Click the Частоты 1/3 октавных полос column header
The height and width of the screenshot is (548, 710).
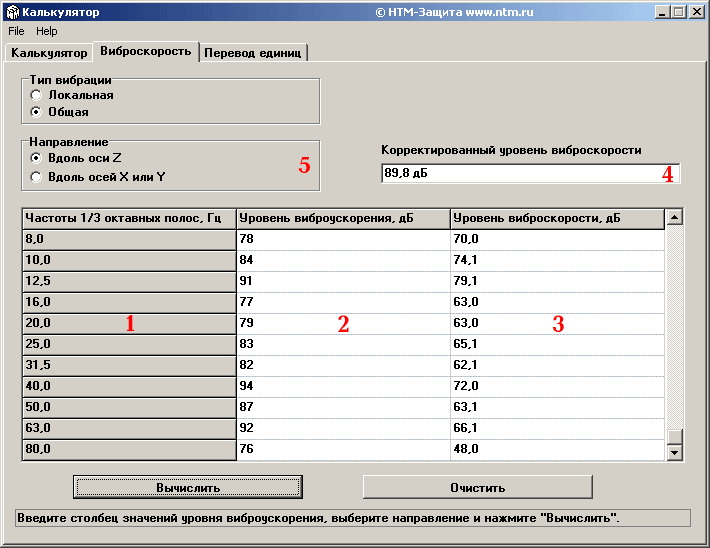click(129, 218)
